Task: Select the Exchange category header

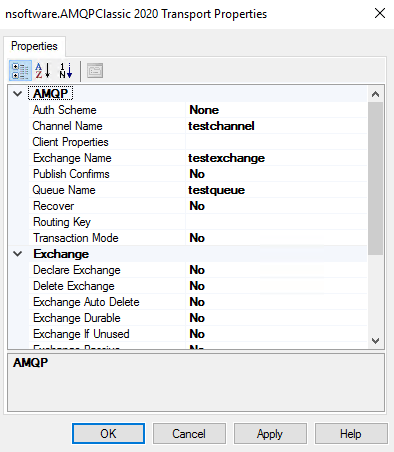Action: [x=61, y=254]
